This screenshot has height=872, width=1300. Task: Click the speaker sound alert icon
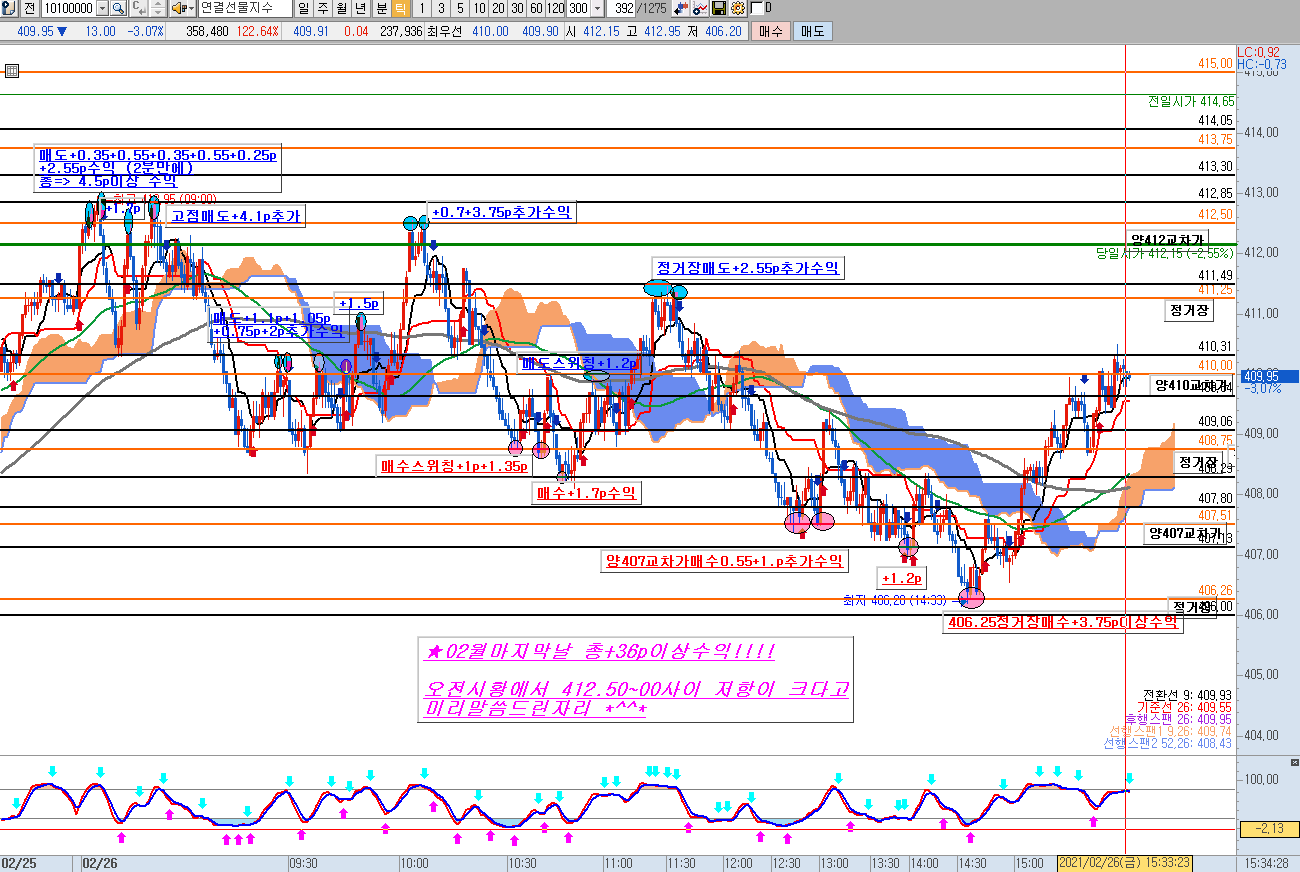(177, 8)
